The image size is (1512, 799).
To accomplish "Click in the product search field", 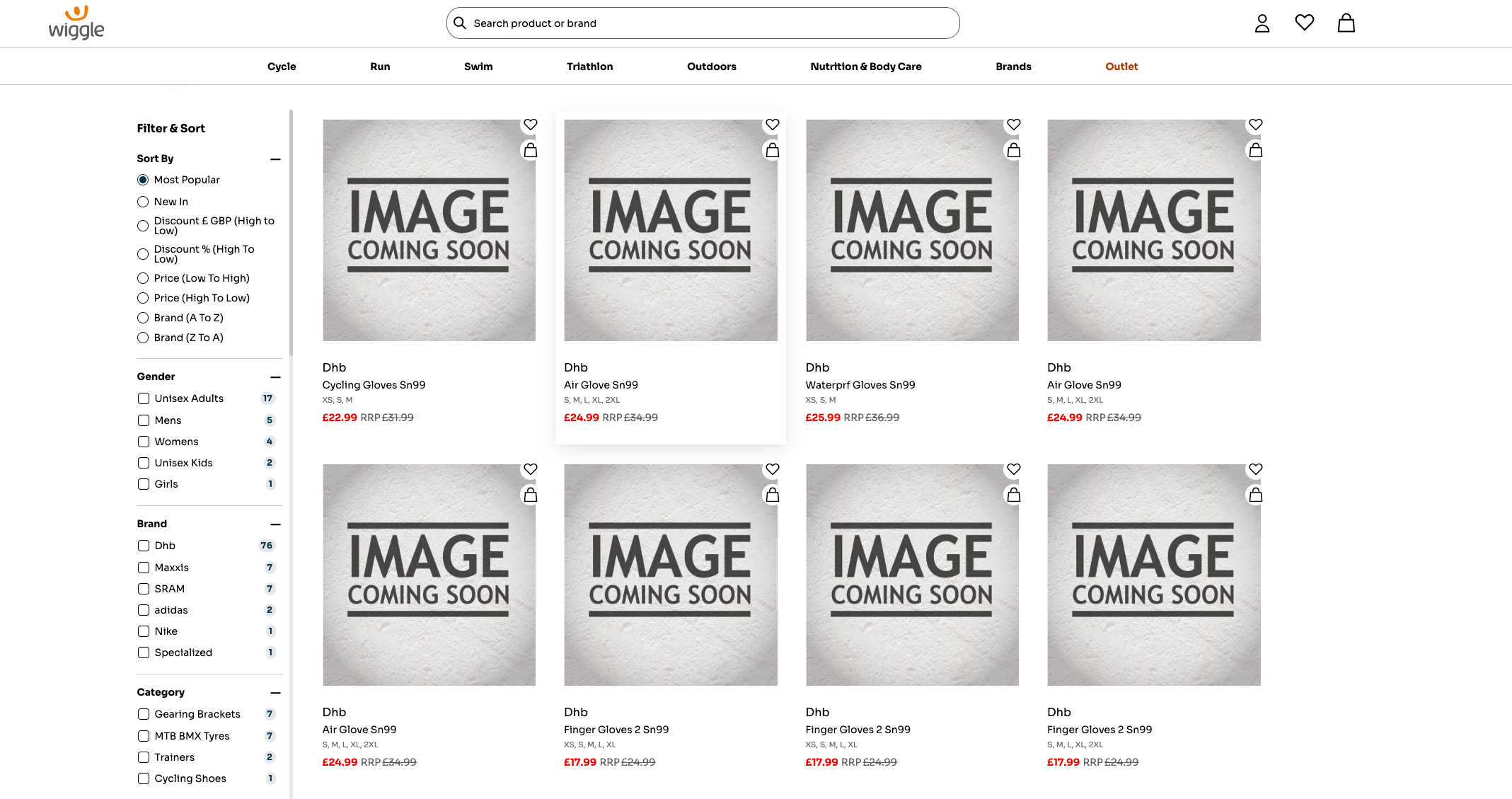I will click(703, 23).
